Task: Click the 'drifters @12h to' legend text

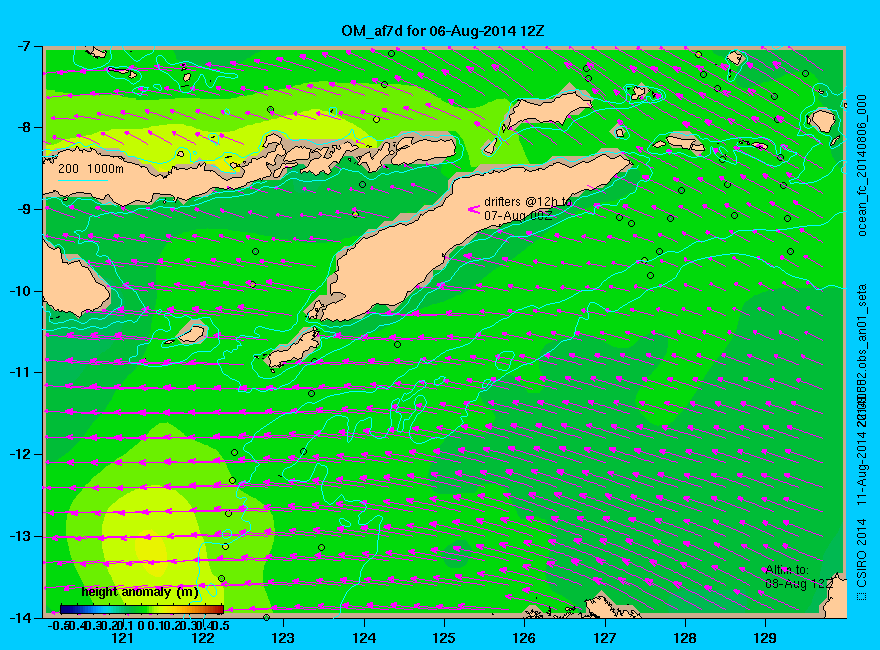Action: coord(528,202)
